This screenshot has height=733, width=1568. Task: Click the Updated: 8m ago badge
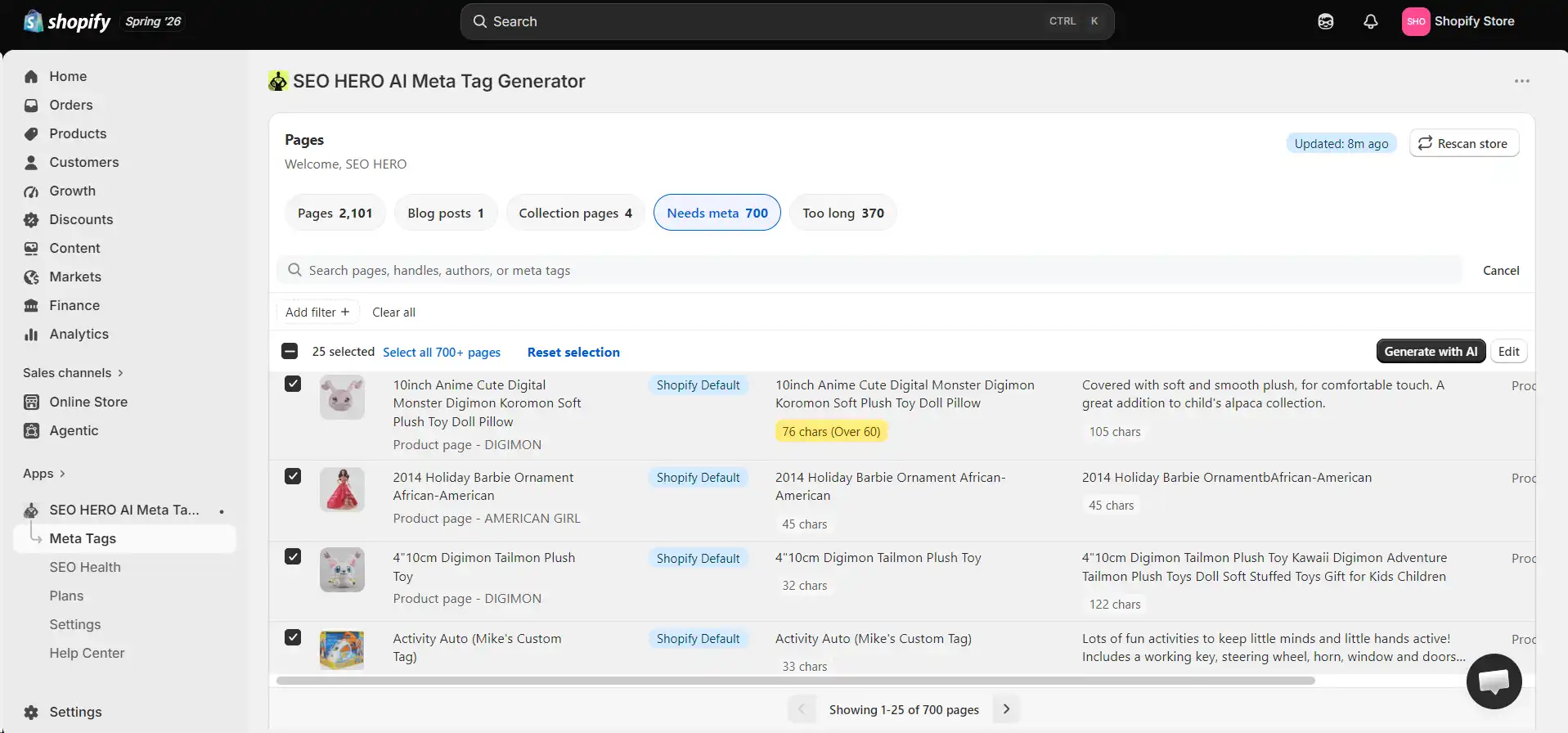[1341, 143]
